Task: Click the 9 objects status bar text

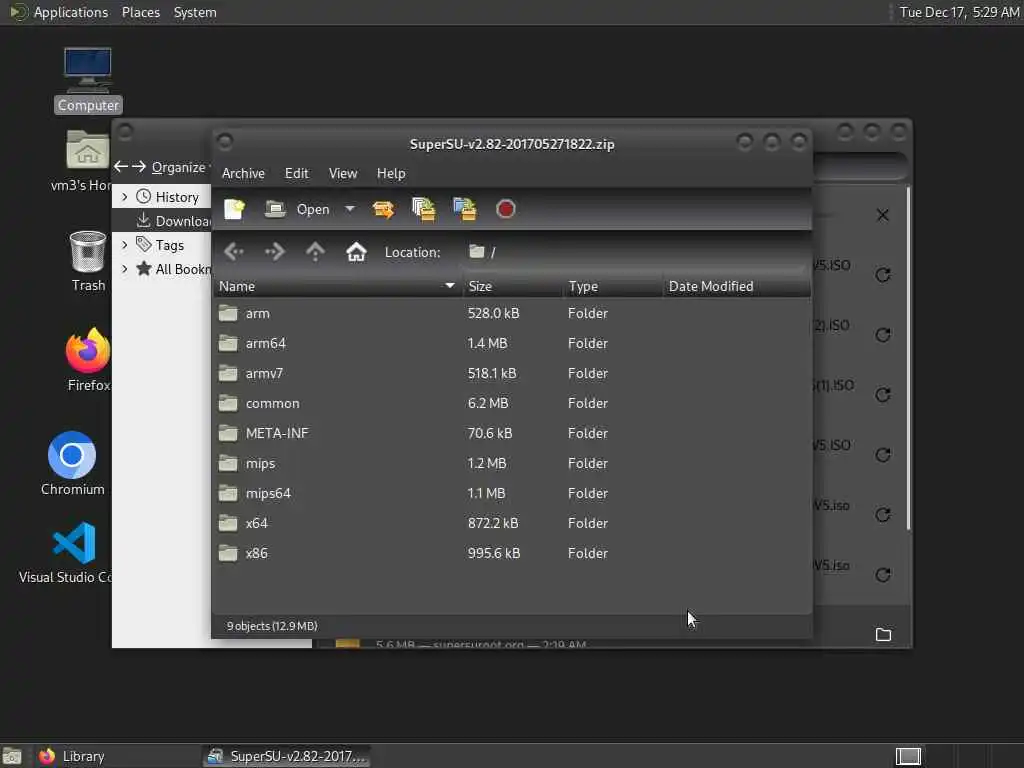Action: (272, 626)
